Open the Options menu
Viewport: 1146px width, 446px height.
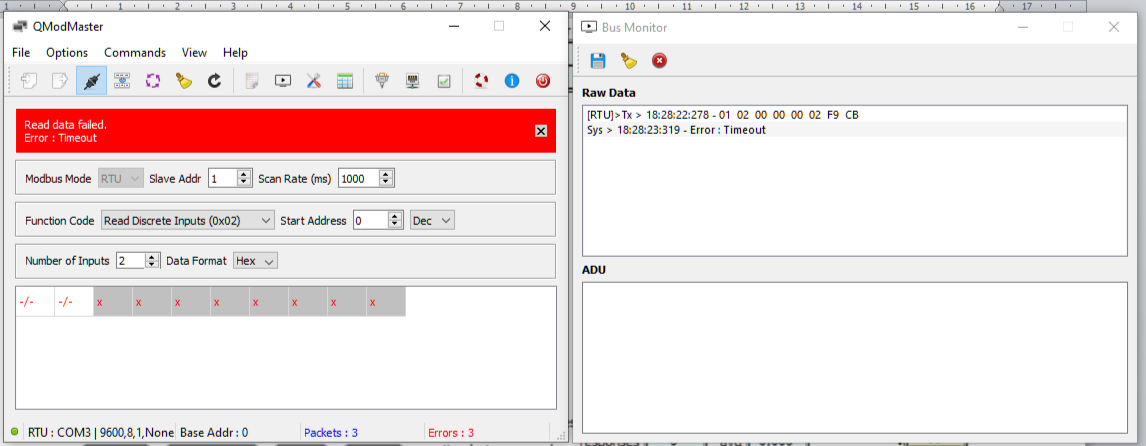point(67,52)
